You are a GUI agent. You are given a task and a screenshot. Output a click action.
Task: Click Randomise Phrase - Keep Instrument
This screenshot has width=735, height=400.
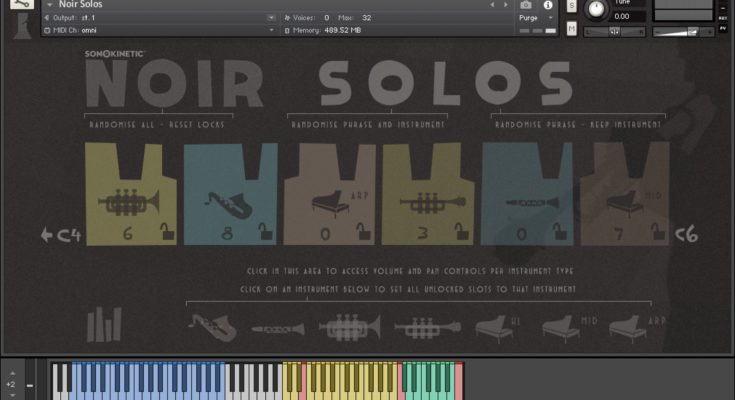[576, 124]
